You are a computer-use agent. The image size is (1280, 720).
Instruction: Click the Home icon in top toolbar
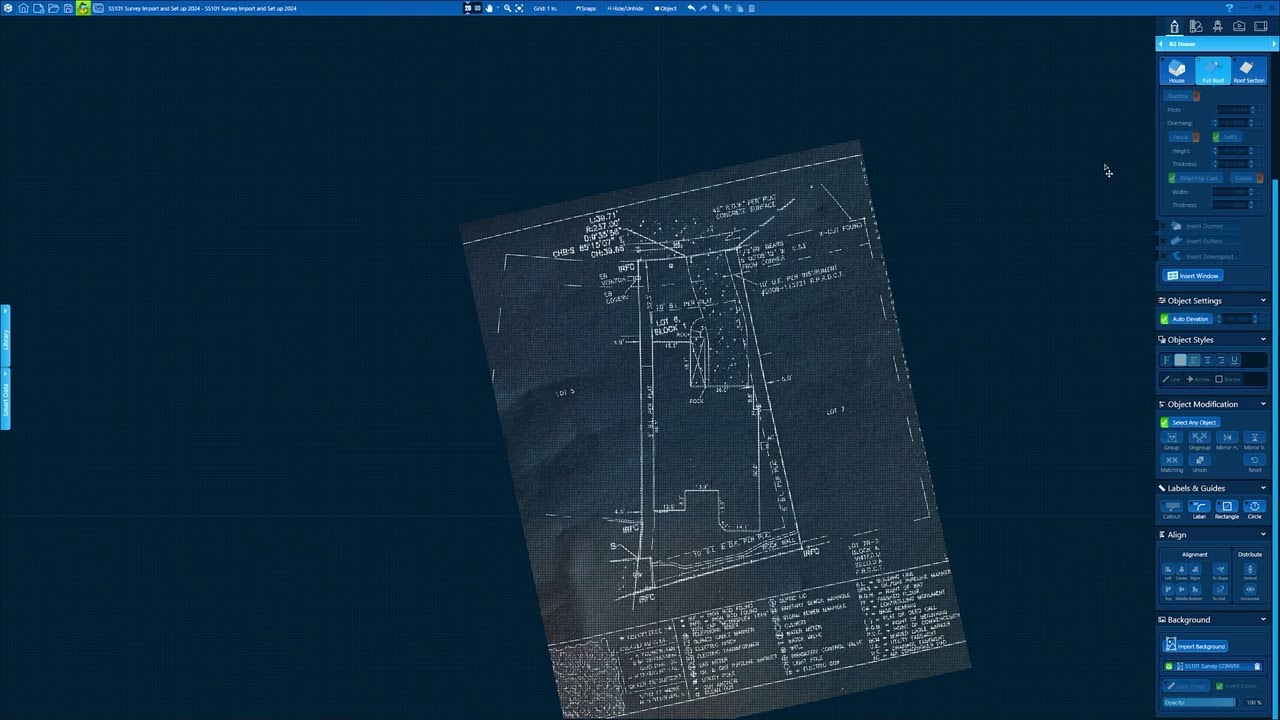point(23,8)
